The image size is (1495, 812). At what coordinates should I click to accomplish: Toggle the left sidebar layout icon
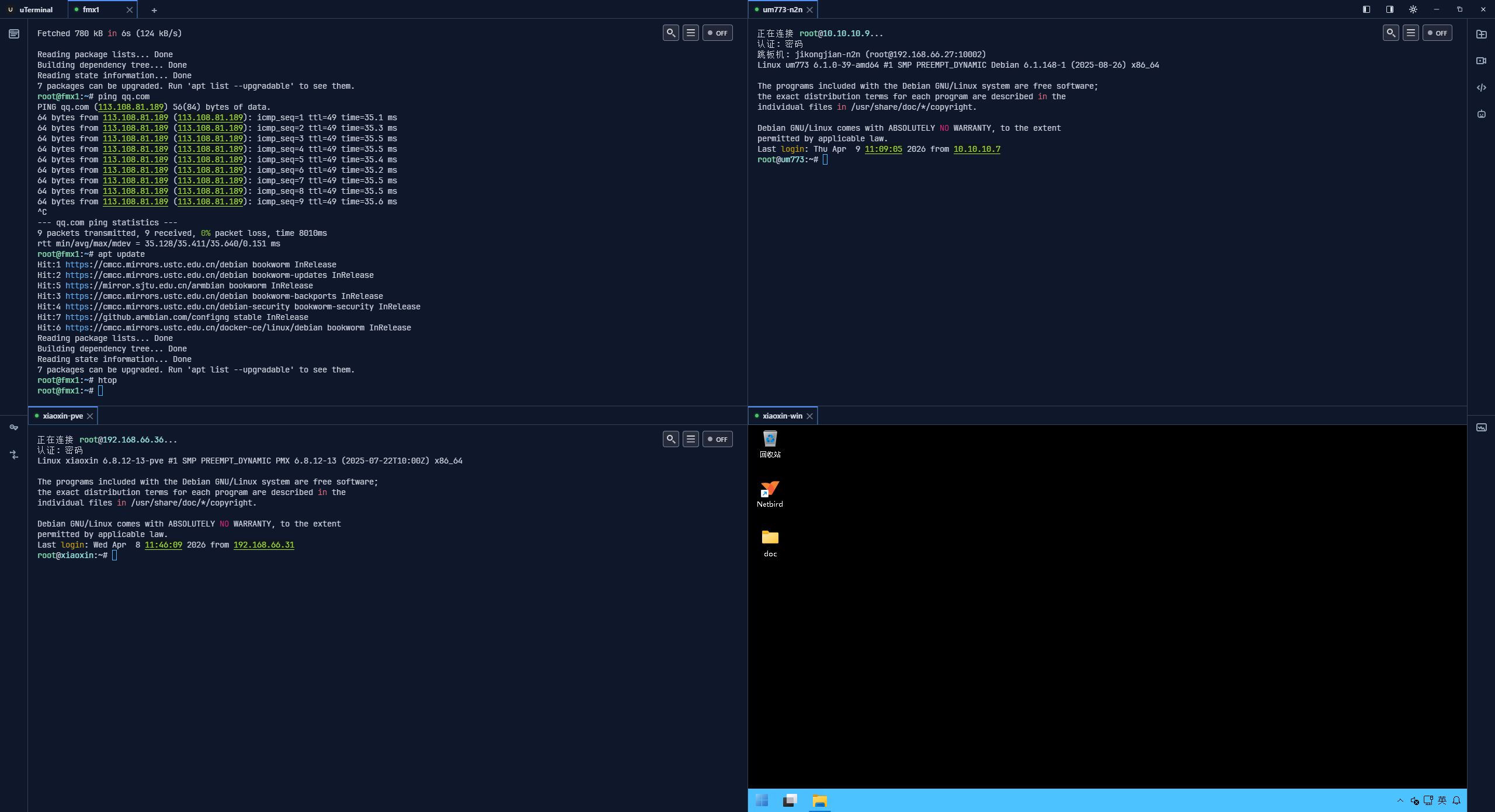point(1366,9)
